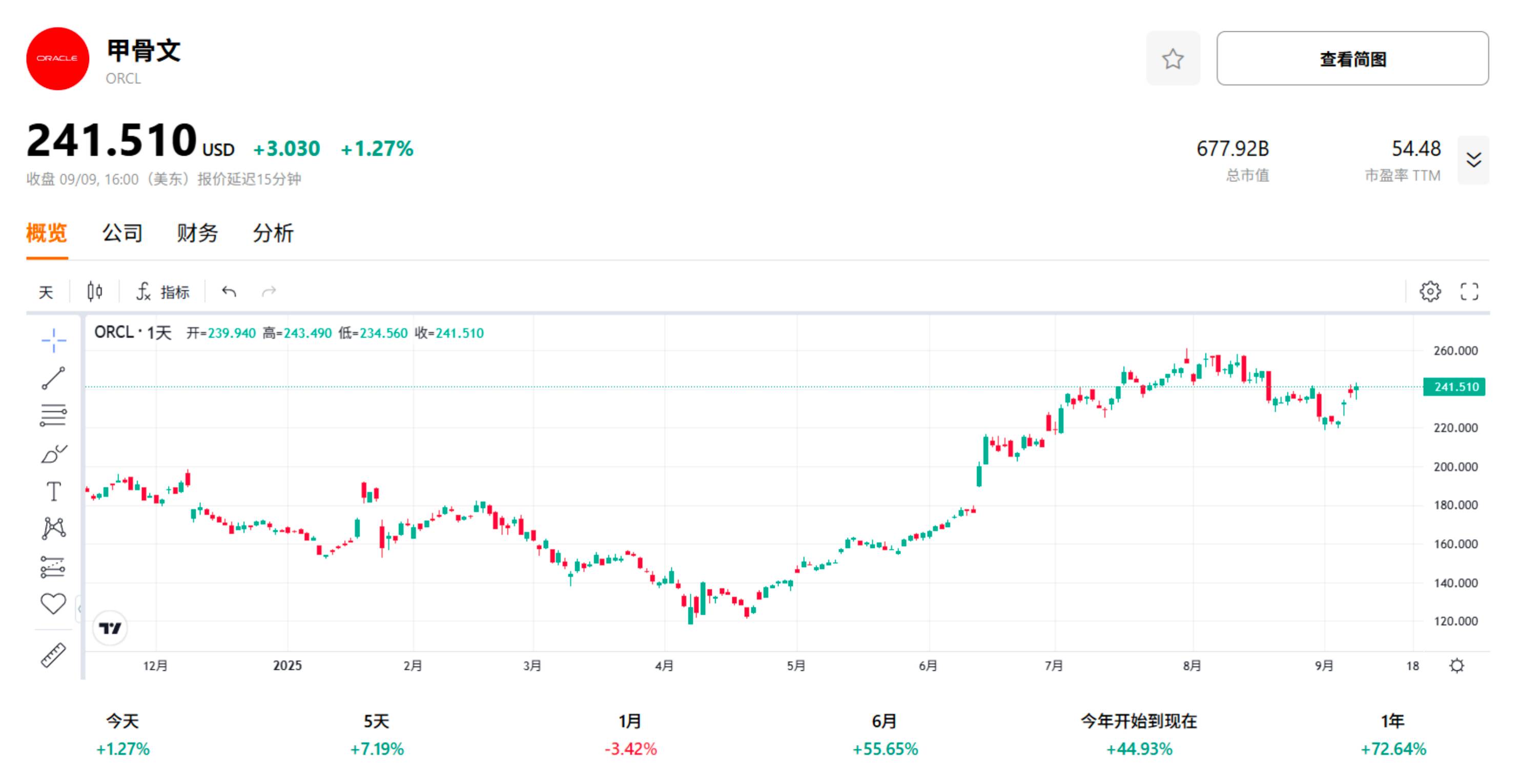The image size is (1521, 784).
Task: Open the candlestick chart type dropdown
Action: click(94, 292)
